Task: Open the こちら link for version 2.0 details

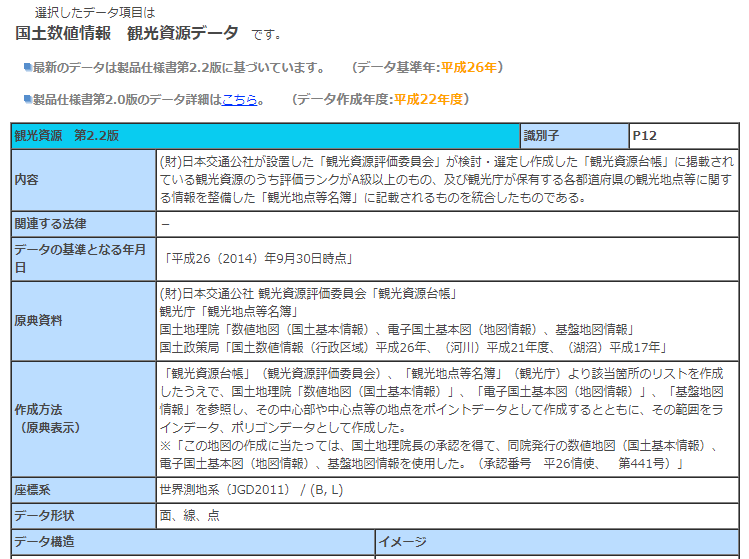Action: 239,99
